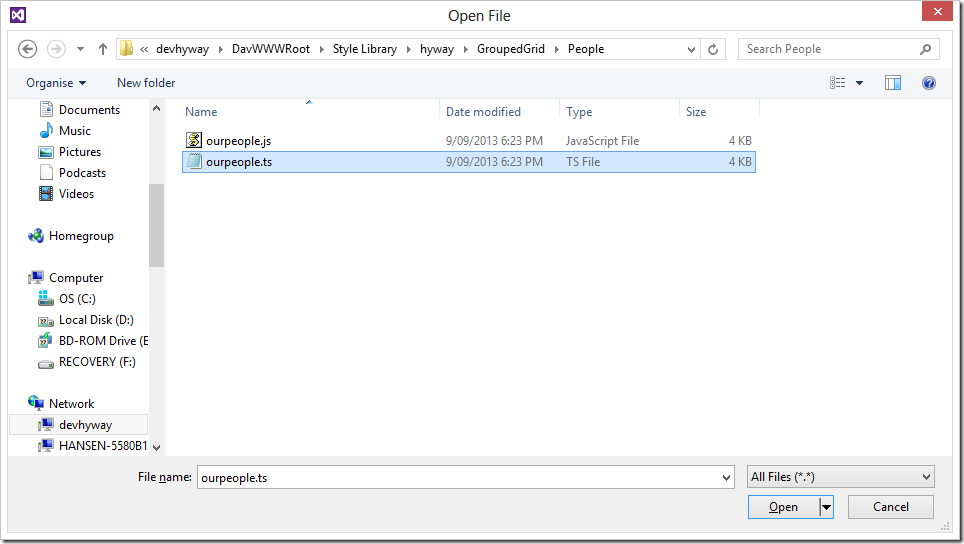Click the search magnifier icon

point(926,49)
